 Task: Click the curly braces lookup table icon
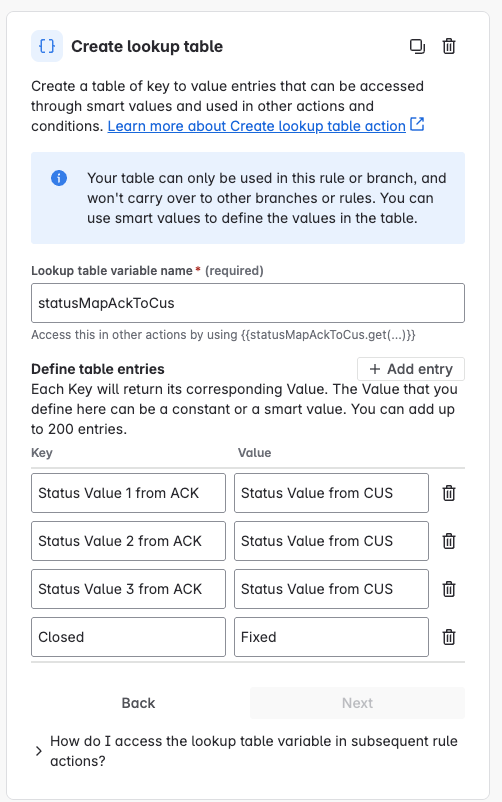tap(47, 46)
